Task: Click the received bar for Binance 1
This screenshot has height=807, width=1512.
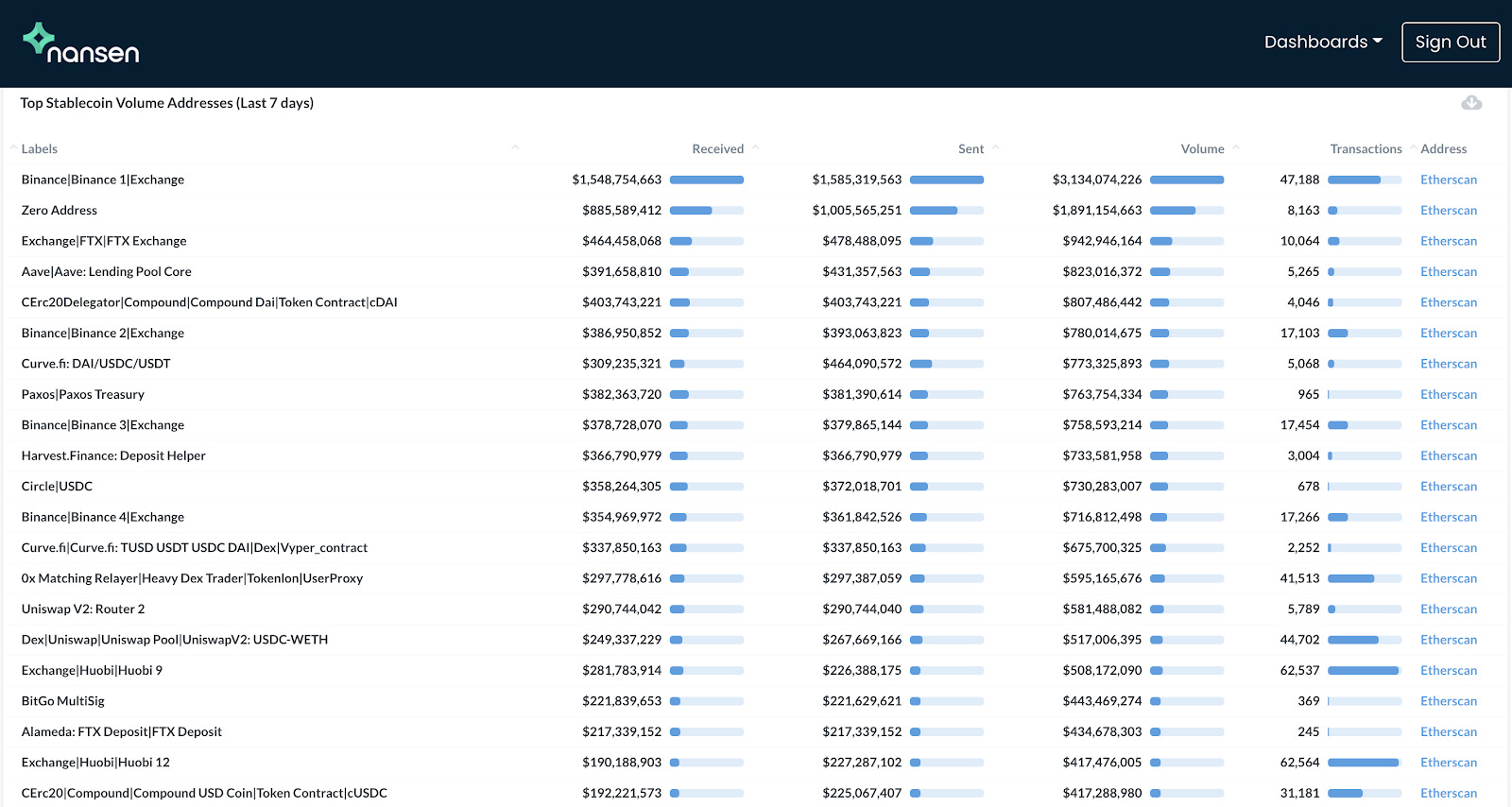Action: 707,180
